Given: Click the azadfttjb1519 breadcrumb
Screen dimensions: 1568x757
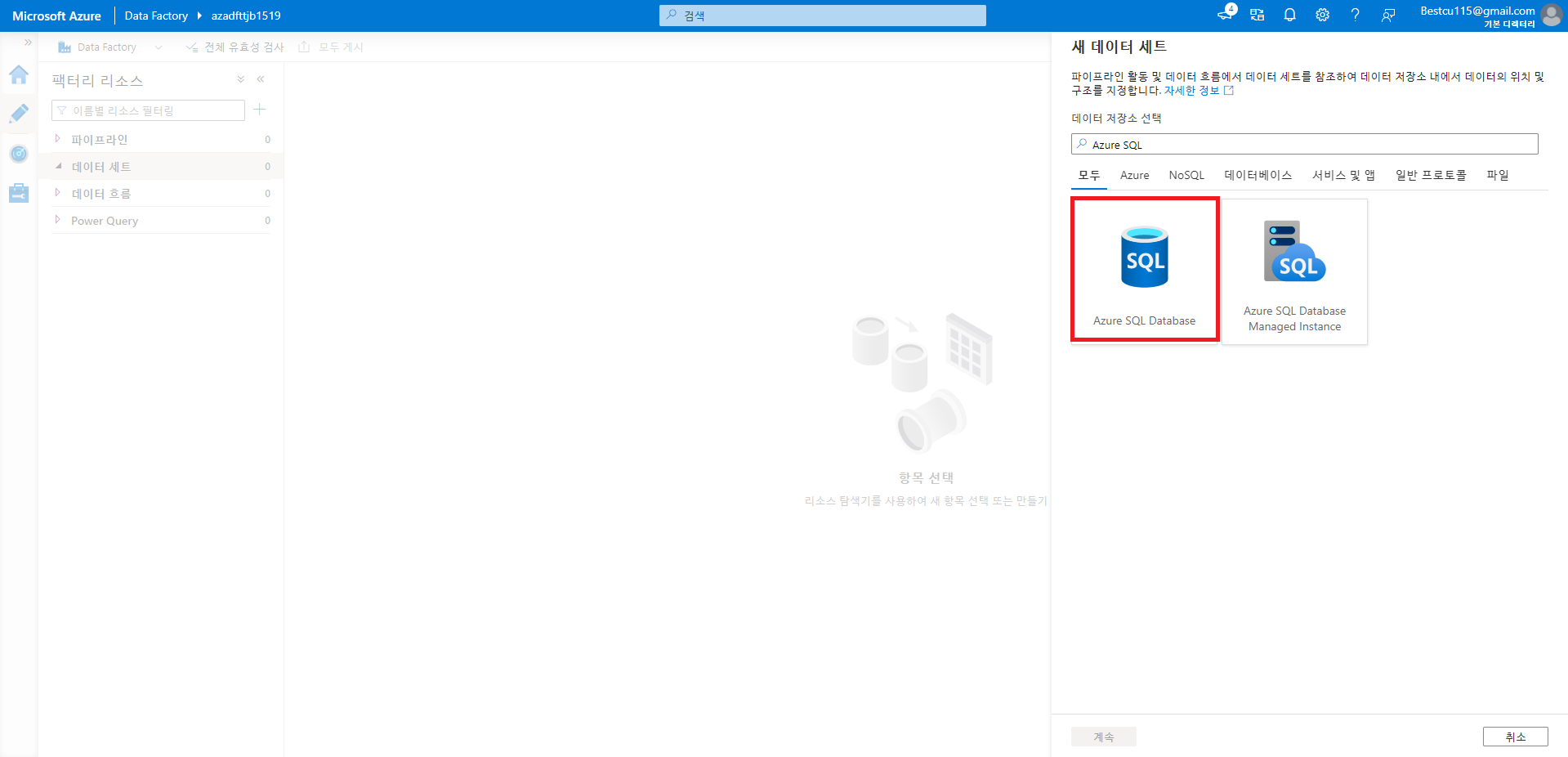Looking at the screenshot, I should [246, 16].
